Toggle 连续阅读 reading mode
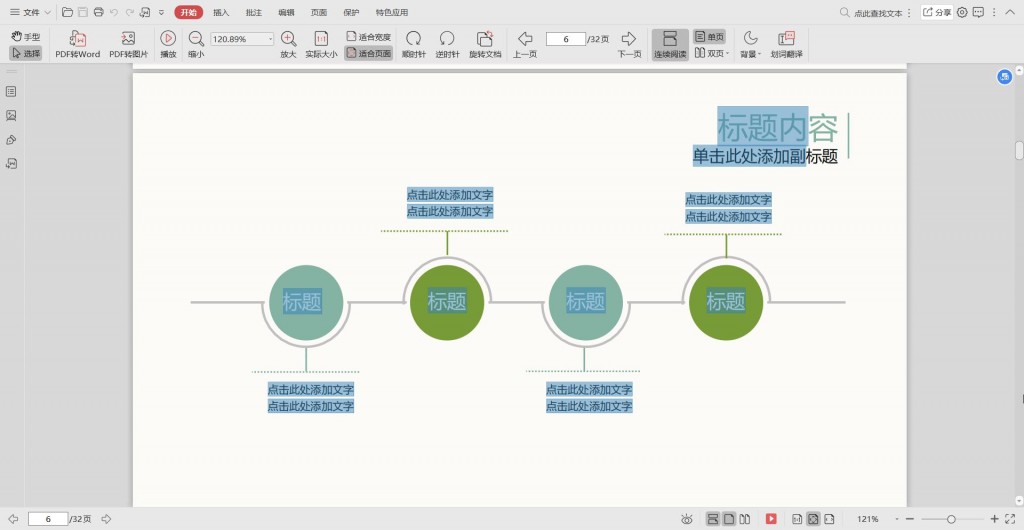The image size is (1024, 530). 669,45
